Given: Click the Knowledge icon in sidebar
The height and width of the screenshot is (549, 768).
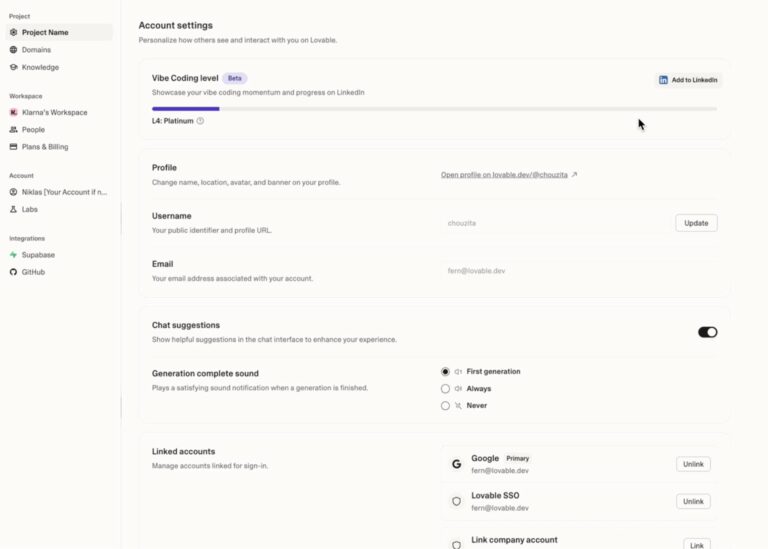Looking at the screenshot, I should point(13,67).
